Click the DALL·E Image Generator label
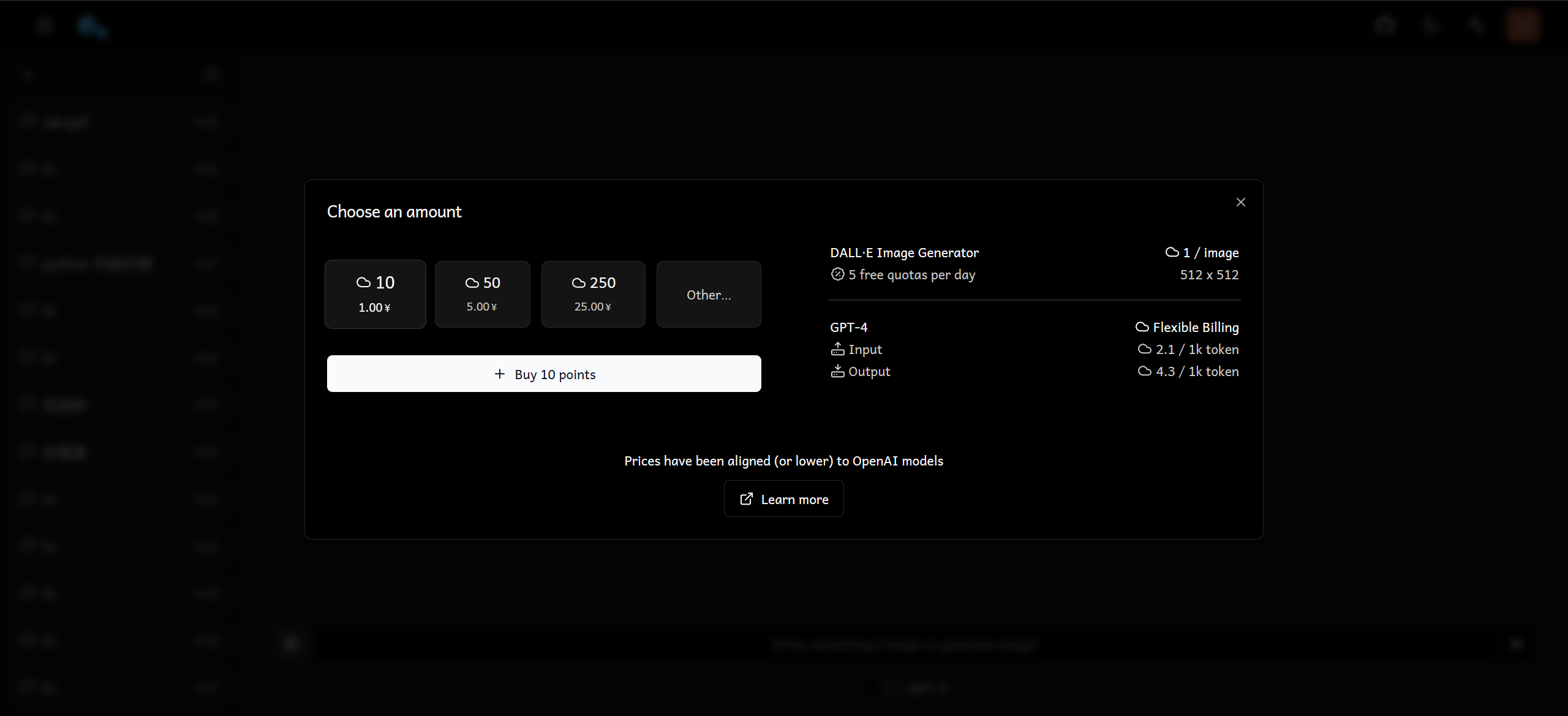The height and width of the screenshot is (716, 1568). [904, 252]
